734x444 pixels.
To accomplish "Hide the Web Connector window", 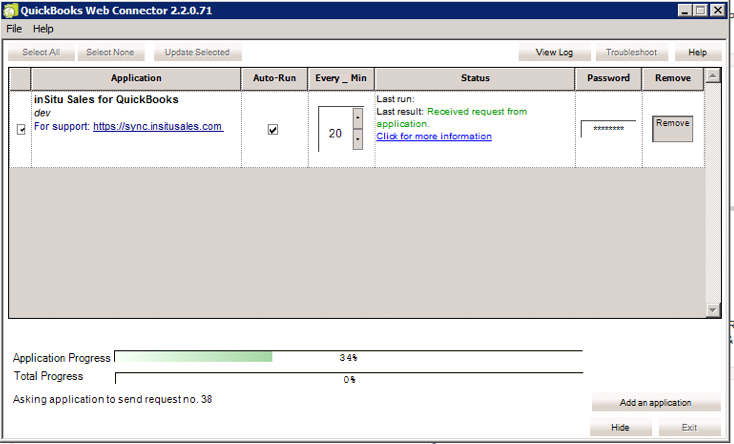I will [x=621, y=428].
